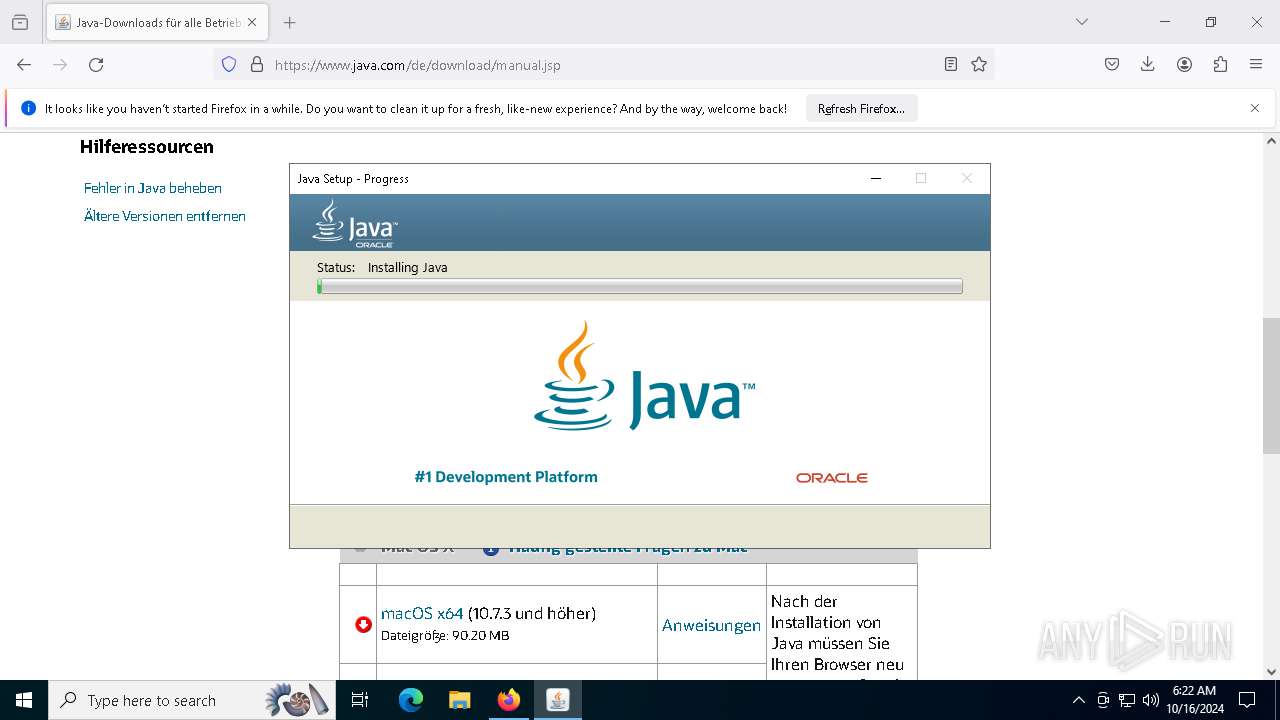Image resolution: width=1280 pixels, height=720 pixels.
Task: Open the clock showing 6:22 AM
Action: point(1194,700)
